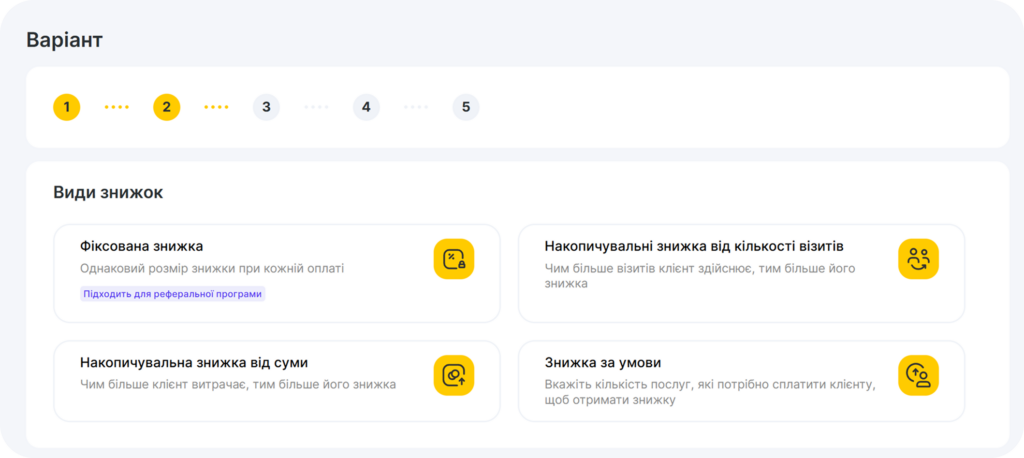Jump to step 5 in the stepper

click(x=466, y=107)
